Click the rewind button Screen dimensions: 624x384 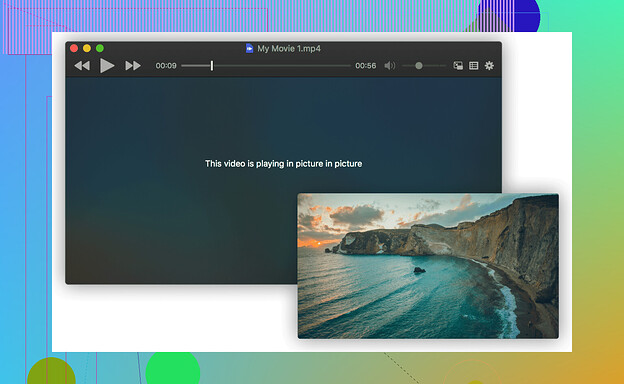82,66
